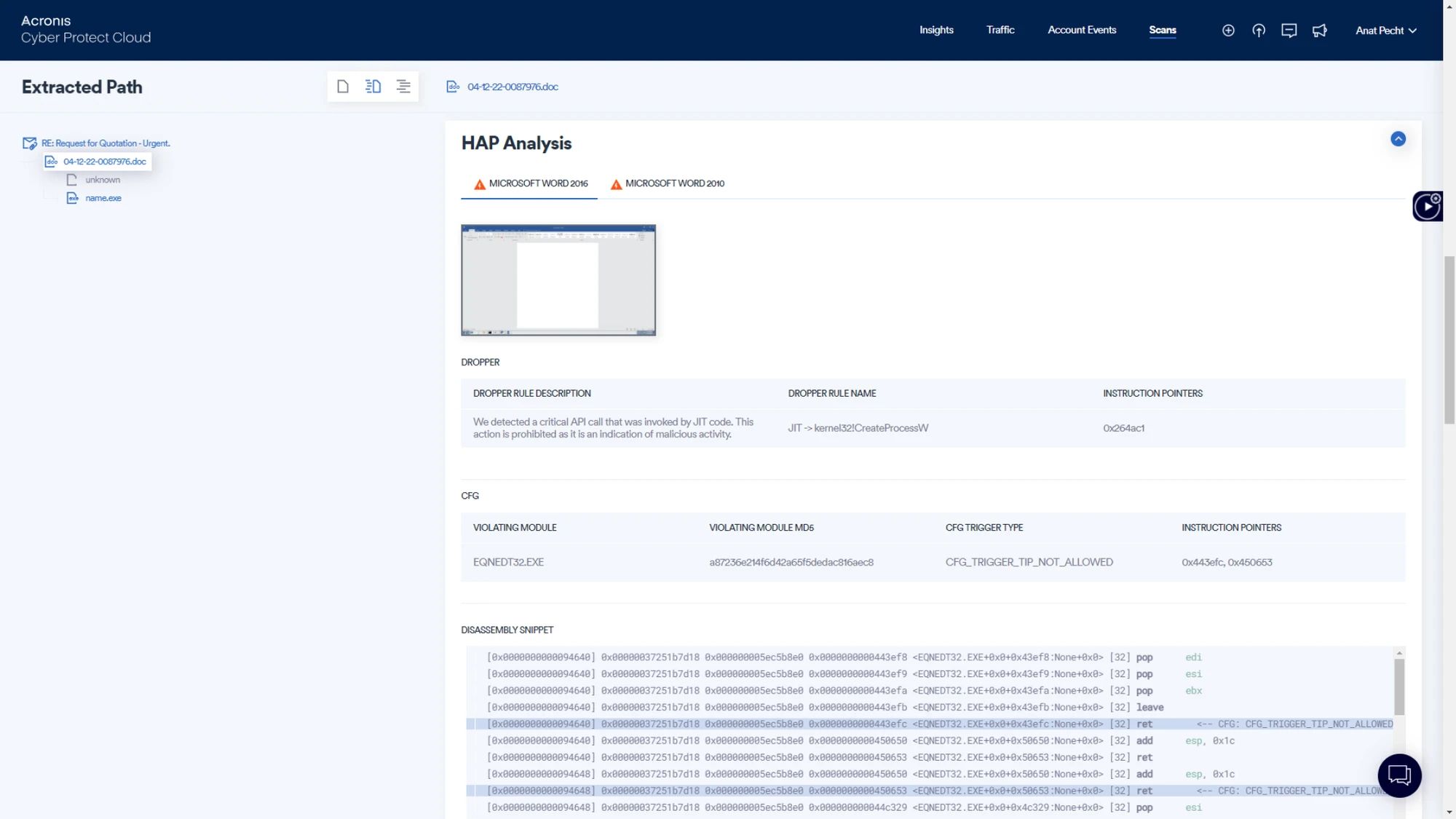Viewport: 1456px width, 819px height.
Task: Select the a87236e214f6d42a65f5dedac816aec8 MD5 value
Action: (791, 562)
